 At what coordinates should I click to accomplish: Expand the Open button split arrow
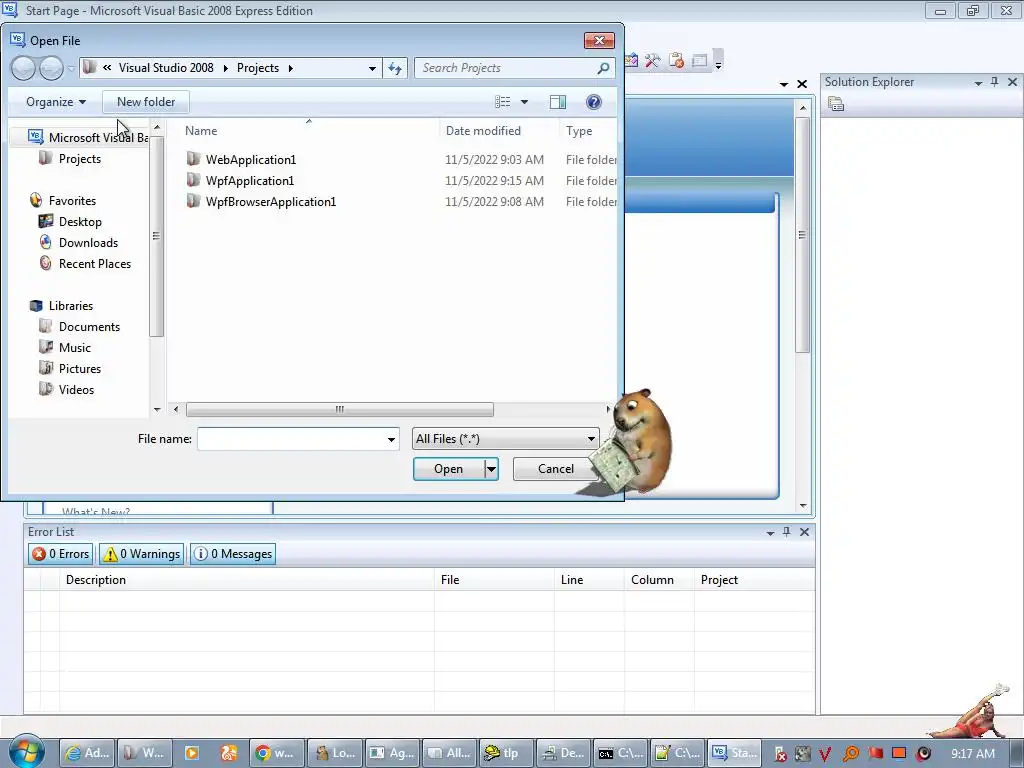click(x=492, y=469)
